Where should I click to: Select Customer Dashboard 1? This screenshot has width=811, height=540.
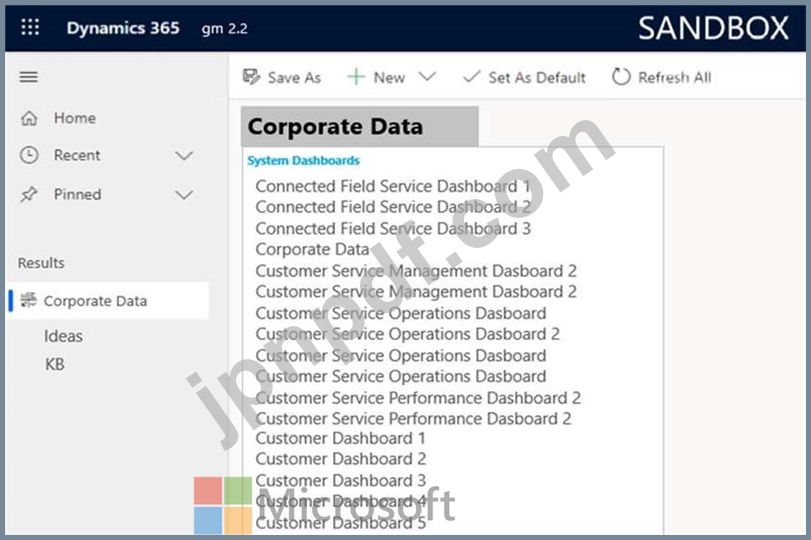pyautogui.click(x=340, y=439)
